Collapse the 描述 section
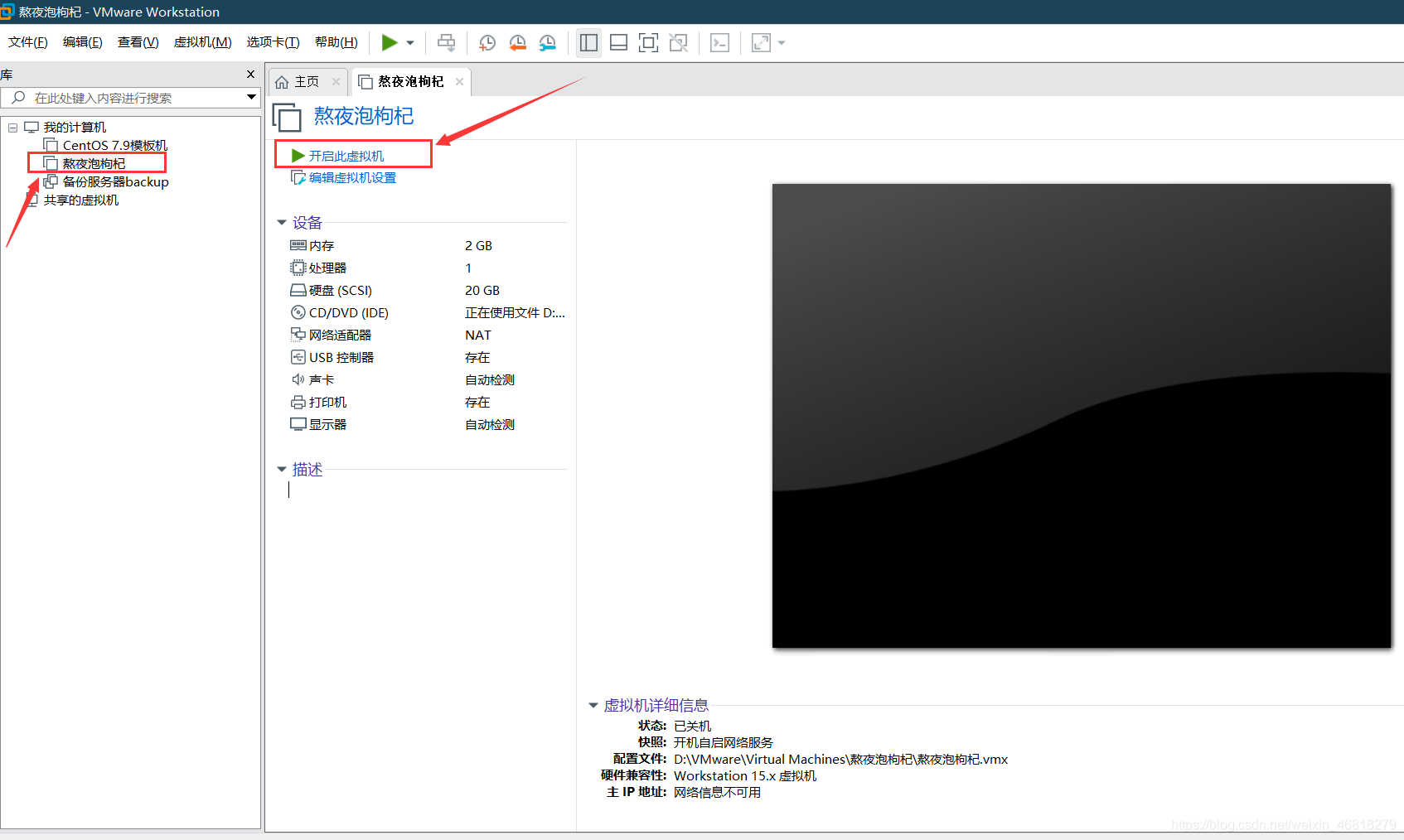This screenshot has width=1404, height=840. [x=282, y=470]
